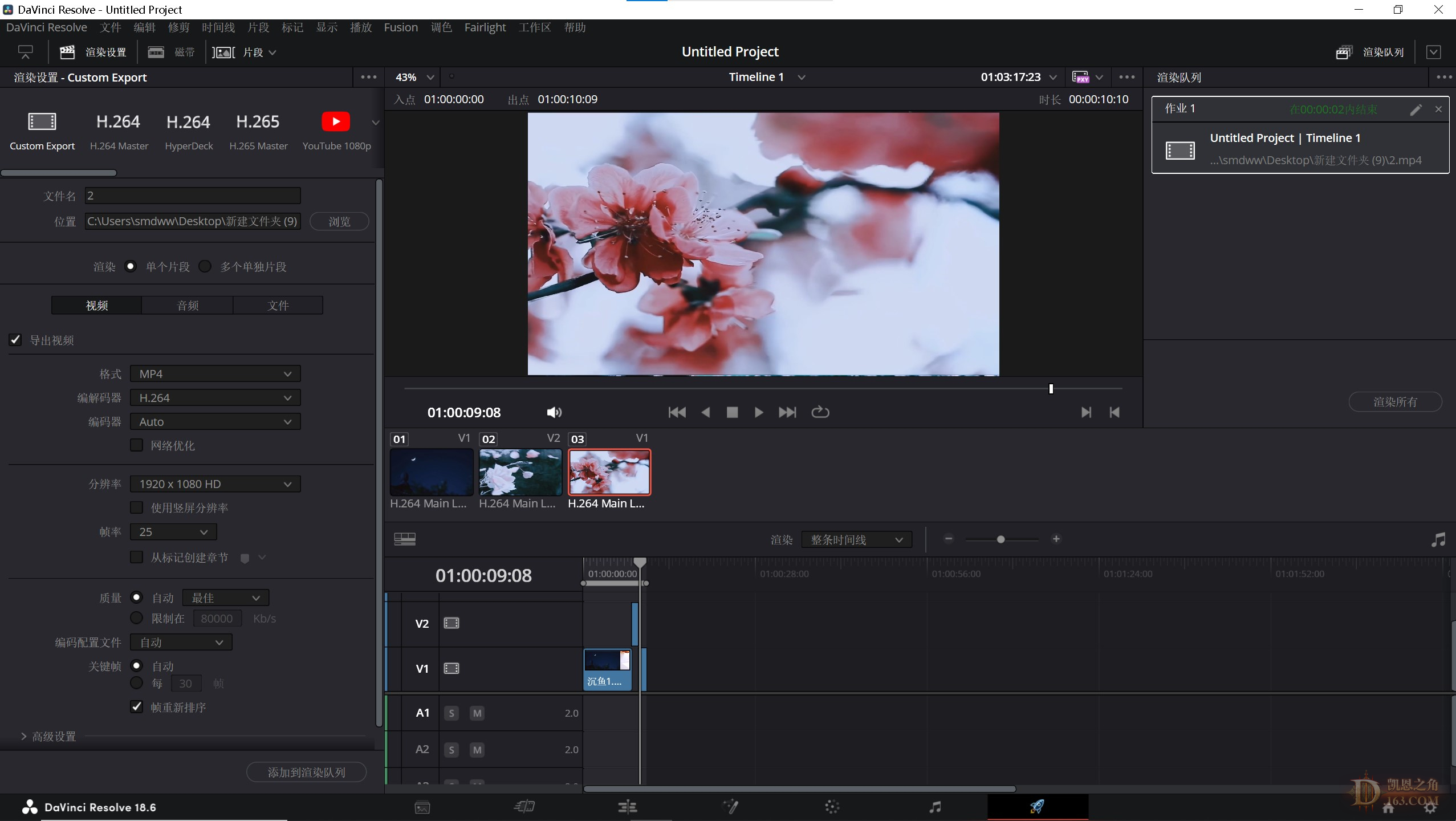Select 限制在 quality radio button
The image size is (1456, 821).
(137, 618)
